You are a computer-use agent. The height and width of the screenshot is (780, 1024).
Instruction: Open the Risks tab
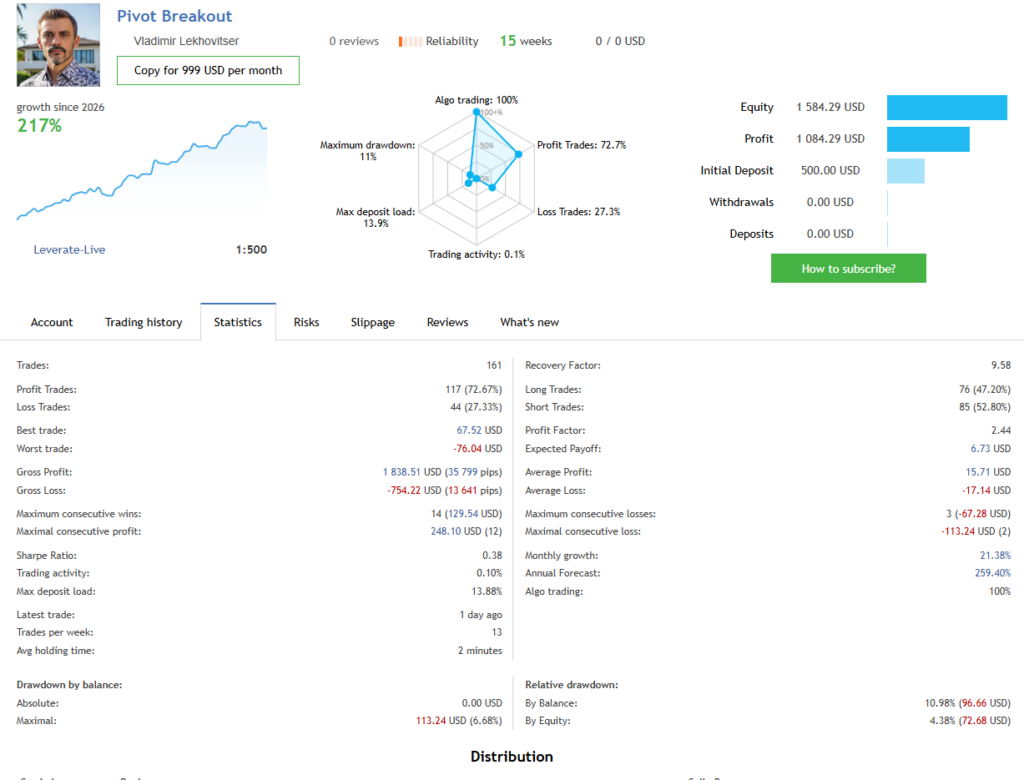point(306,322)
